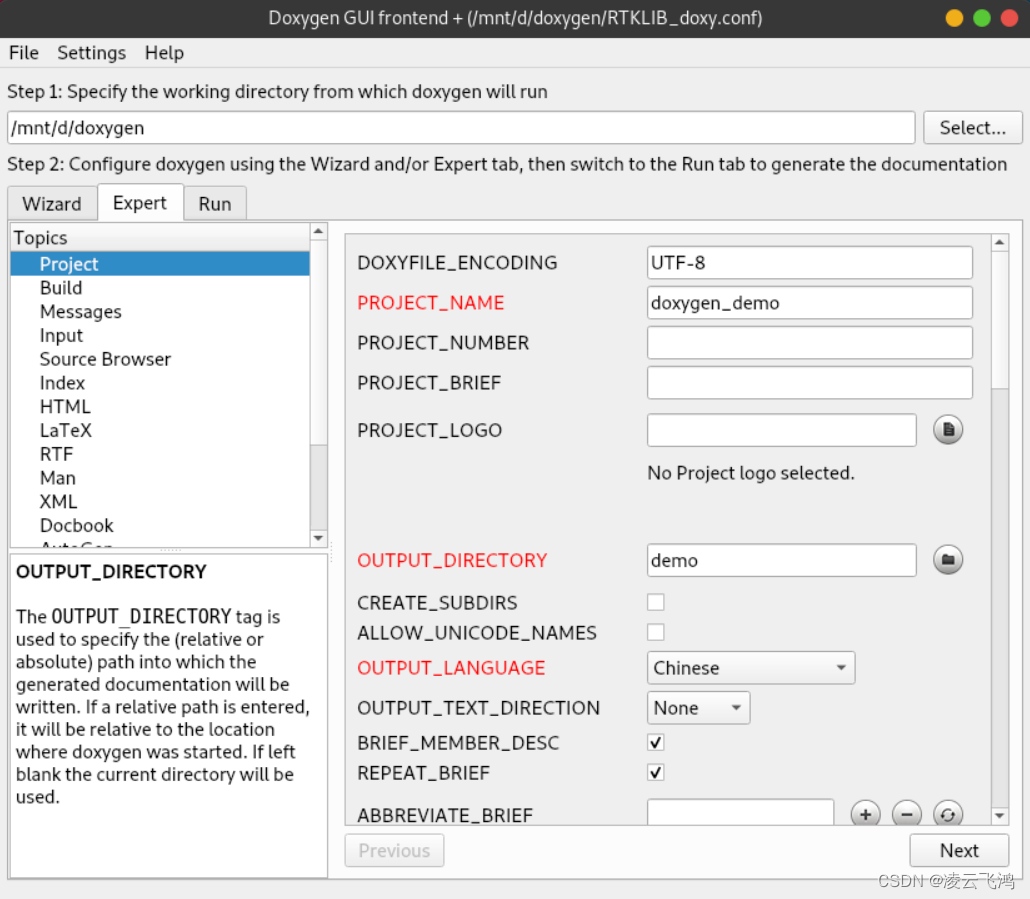Open the OUTPUT_LANGUAGE dropdown
This screenshot has width=1030, height=899.
[x=751, y=668]
